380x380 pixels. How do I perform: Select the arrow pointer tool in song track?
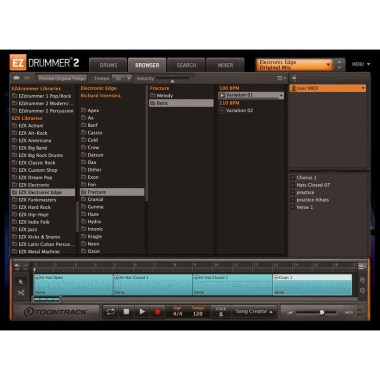click(x=21, y=282)
